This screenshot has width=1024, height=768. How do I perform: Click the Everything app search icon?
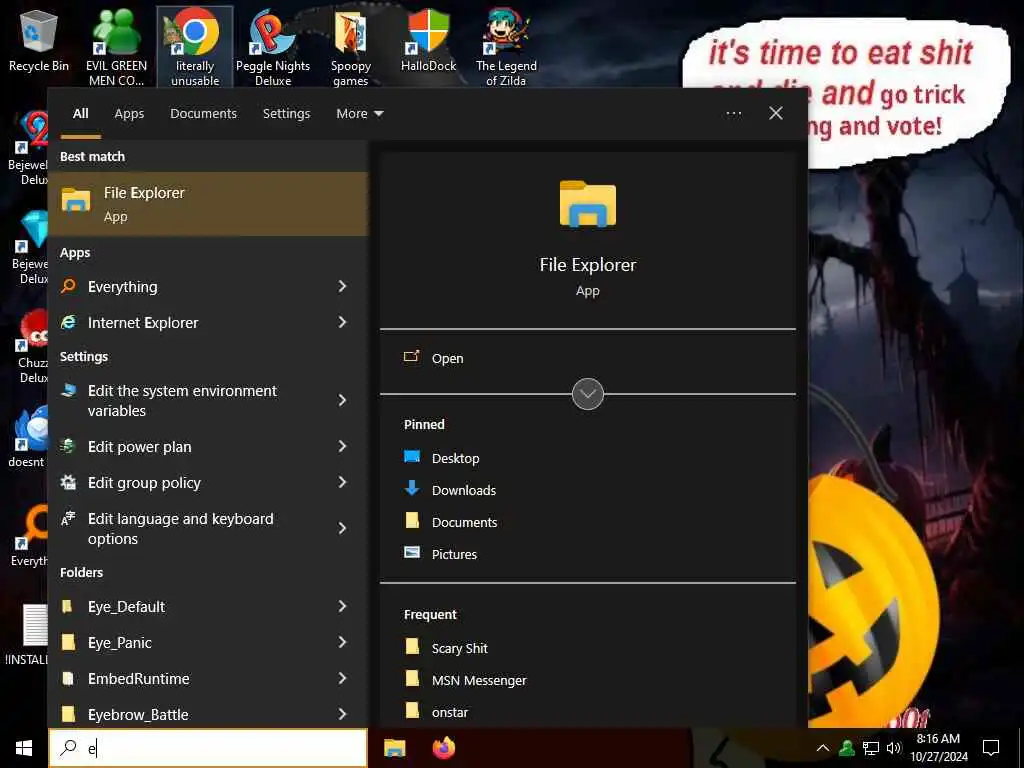pos(69,286)
